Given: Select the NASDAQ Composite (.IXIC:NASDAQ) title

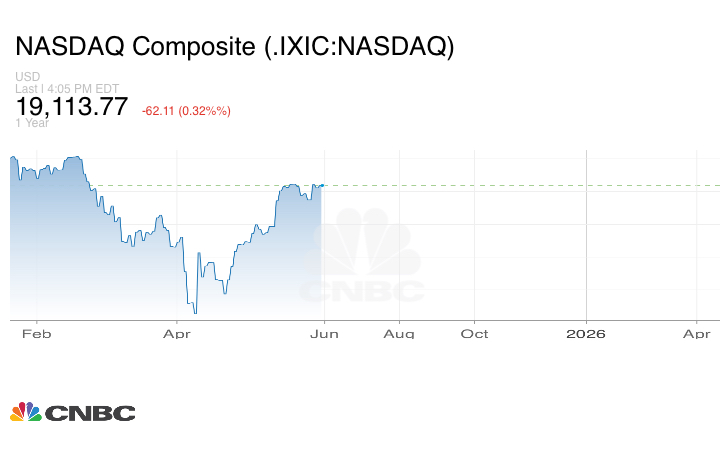Looking at the screenshot, I should 234,47.
